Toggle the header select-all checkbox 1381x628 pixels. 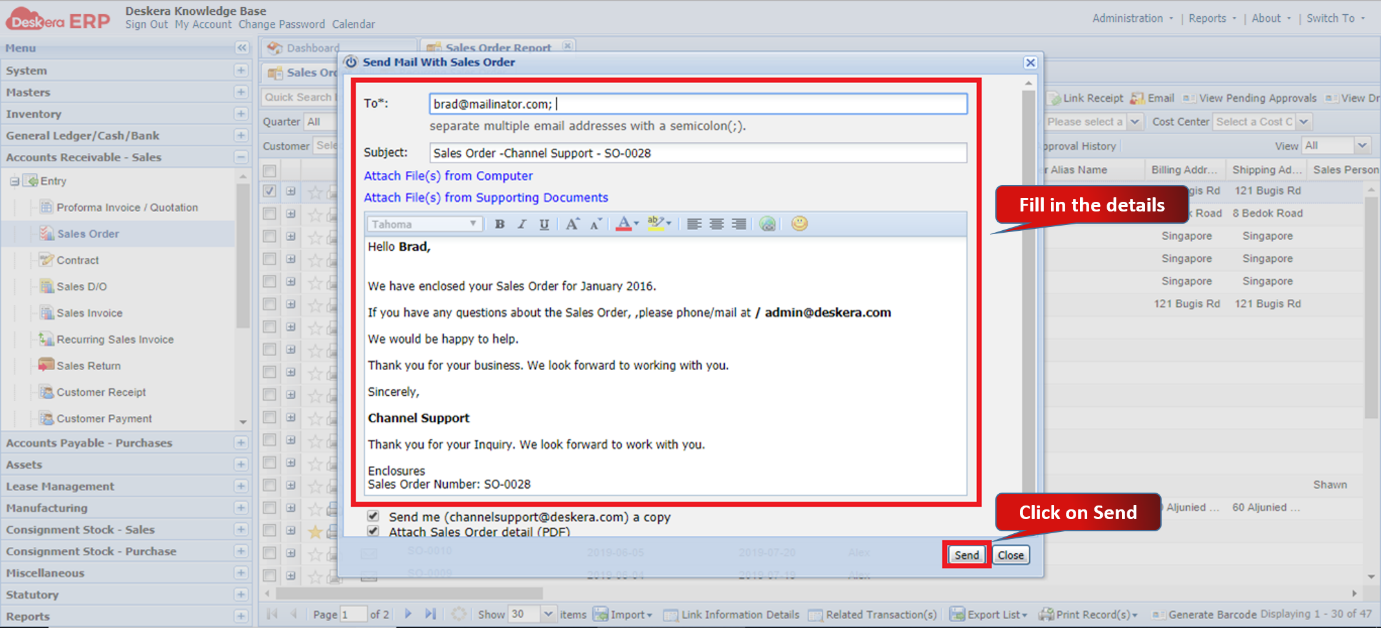(x=269, y=170)
